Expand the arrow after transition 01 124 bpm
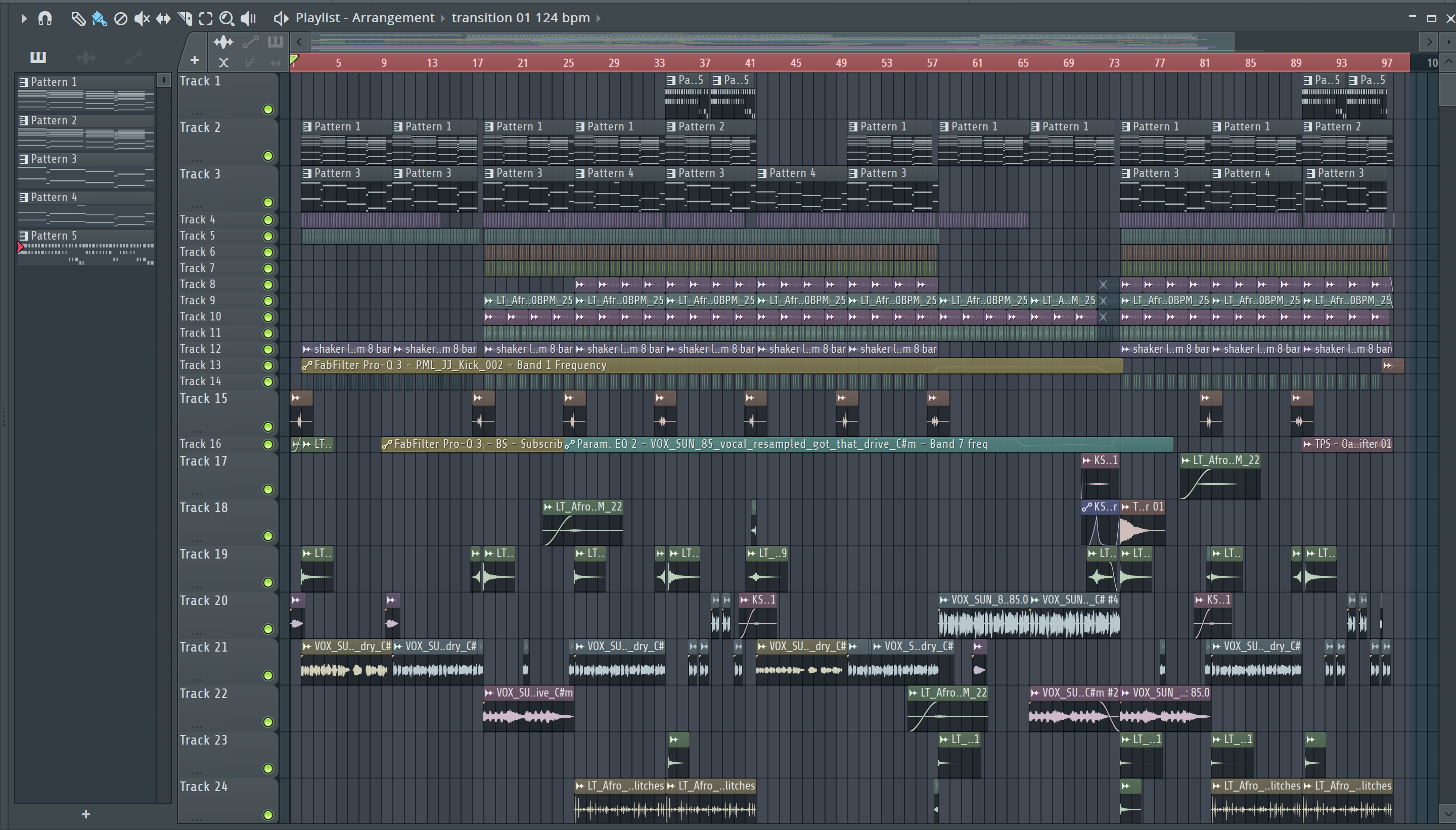The width and height of the screenshot is (1456, 830). click(x=599, y=18)
